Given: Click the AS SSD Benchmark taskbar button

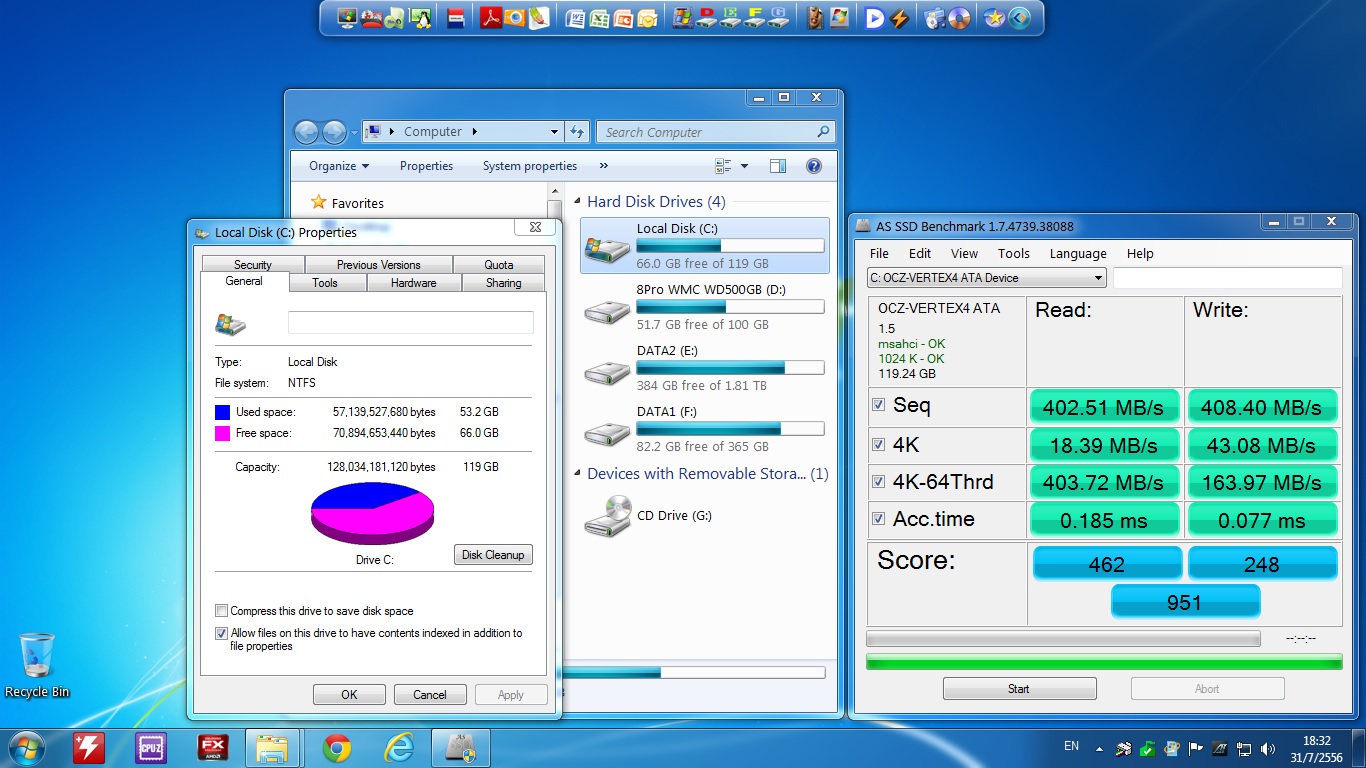Looking at the screenshot, I should 460,748.
